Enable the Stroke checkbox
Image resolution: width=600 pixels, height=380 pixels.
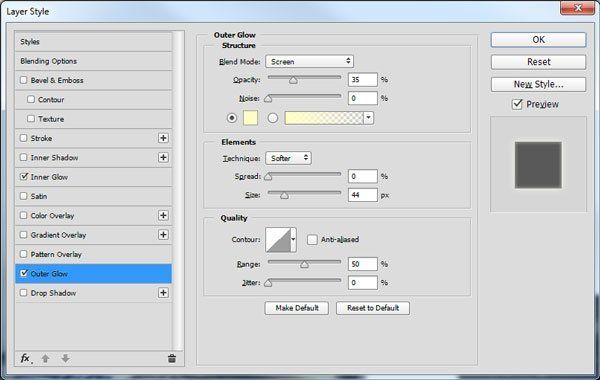[x=24, y=138]
